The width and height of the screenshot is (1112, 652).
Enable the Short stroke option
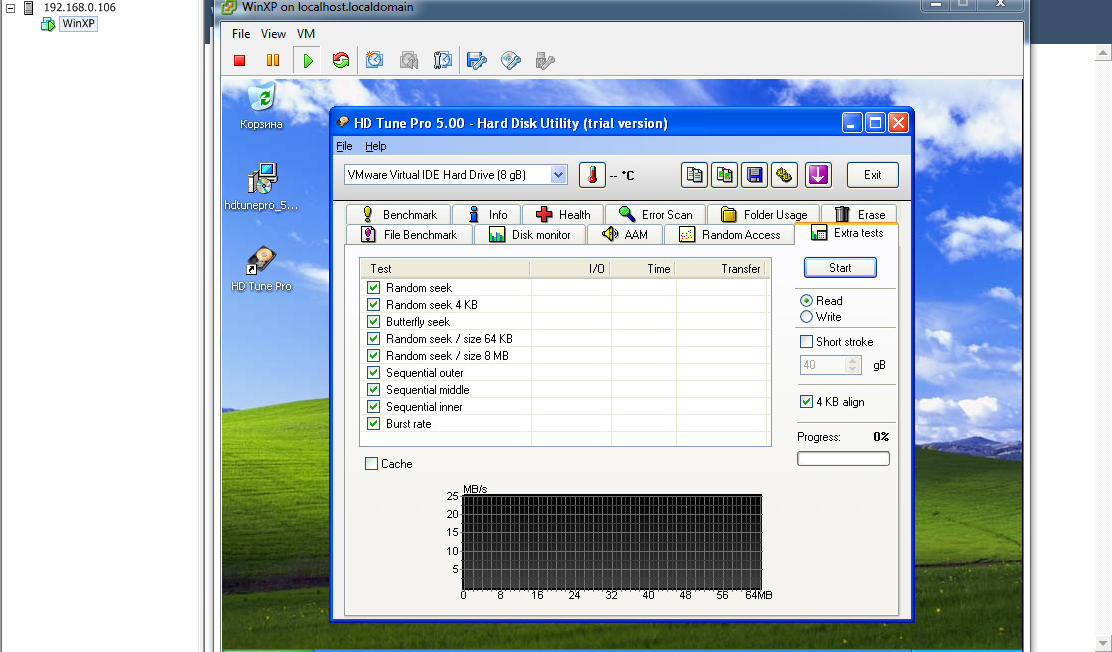806,342
